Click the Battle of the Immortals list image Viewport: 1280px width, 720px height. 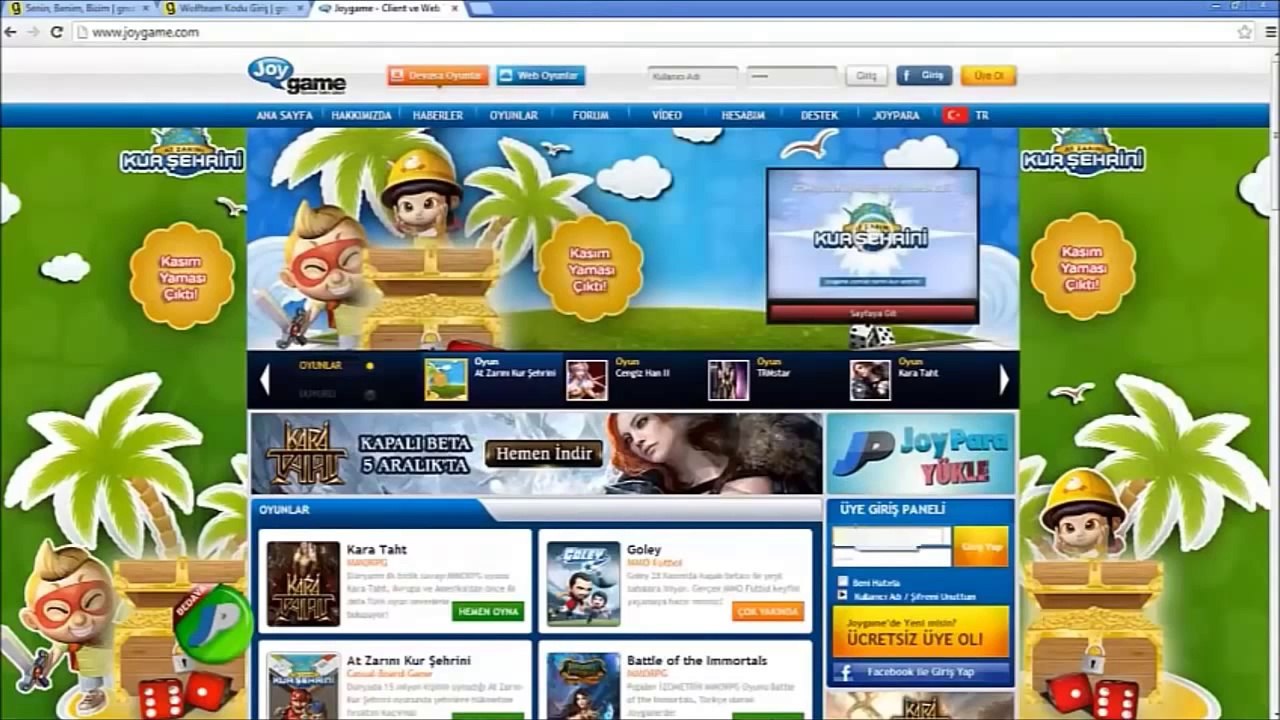coord(583,686)
